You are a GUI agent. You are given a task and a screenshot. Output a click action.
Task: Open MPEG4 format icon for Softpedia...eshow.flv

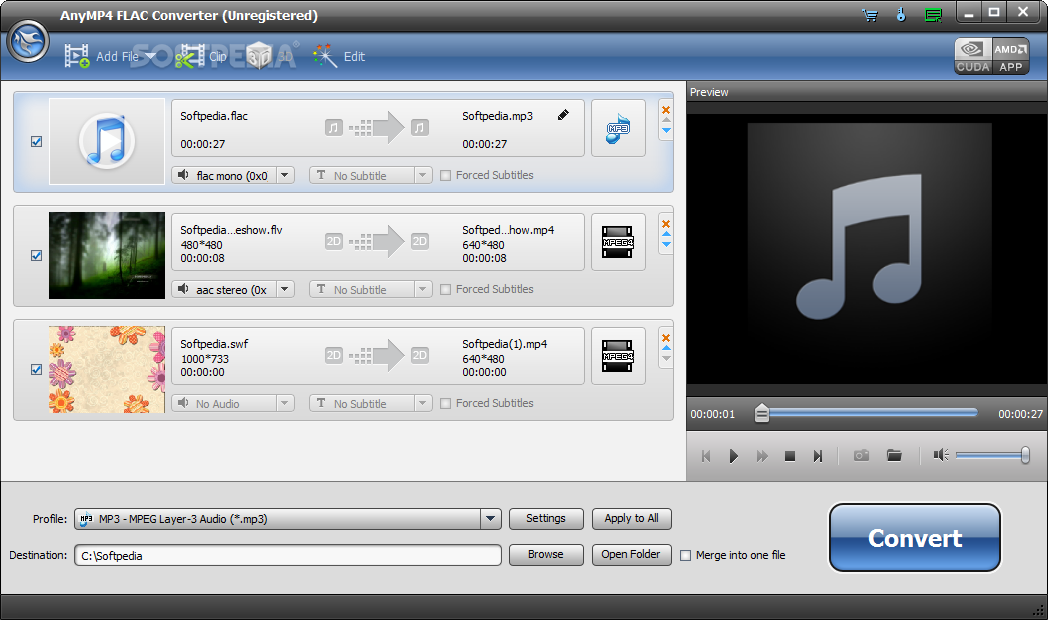[x=618, y=242]
